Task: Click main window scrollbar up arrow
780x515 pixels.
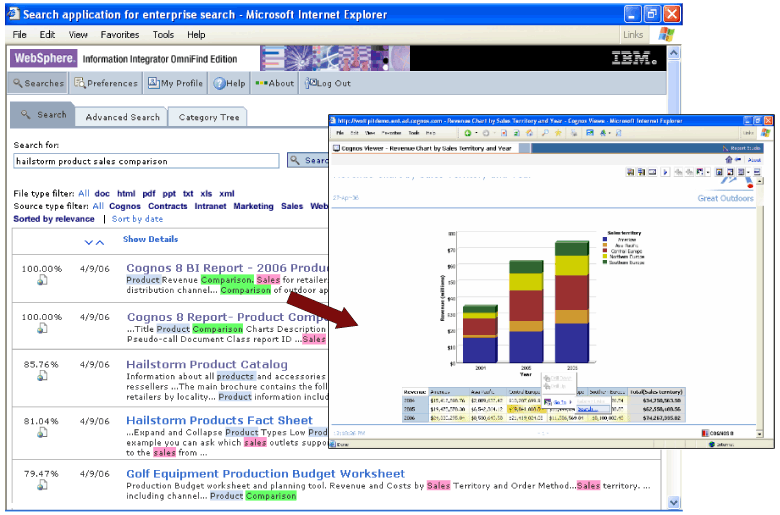Action: pyautogui.click(x=674, y=52)
